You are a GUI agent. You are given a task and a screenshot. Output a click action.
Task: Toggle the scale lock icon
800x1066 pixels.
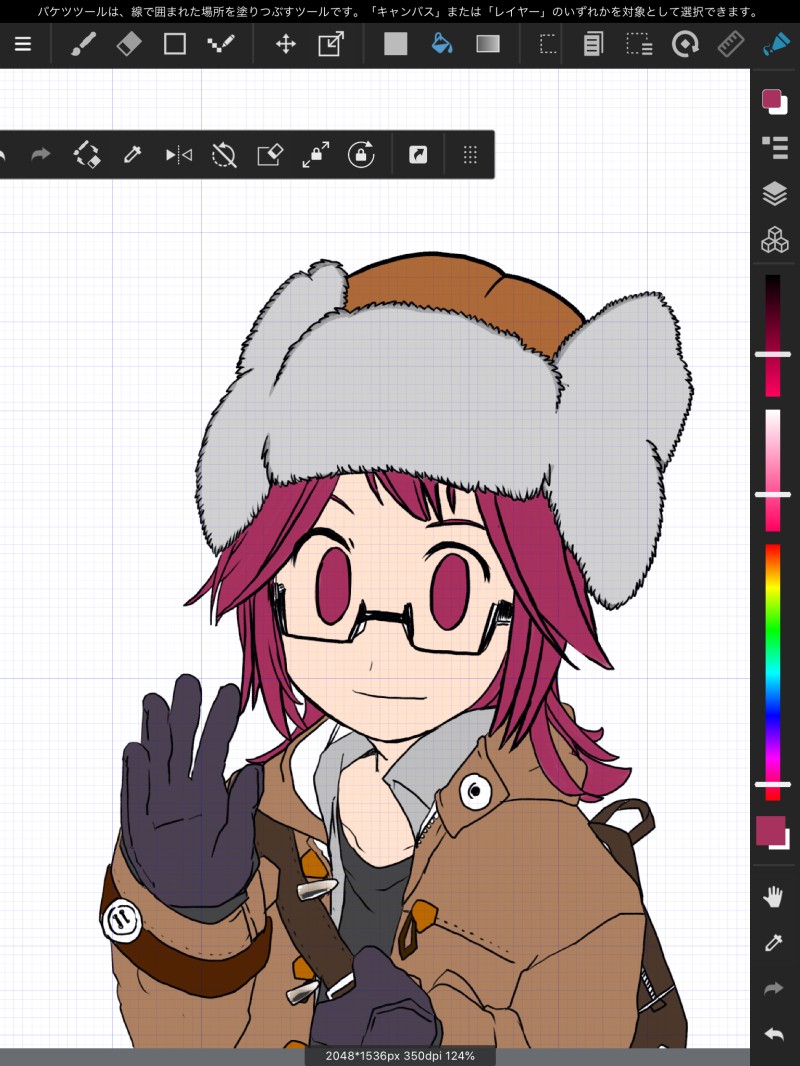click(315, 154)
